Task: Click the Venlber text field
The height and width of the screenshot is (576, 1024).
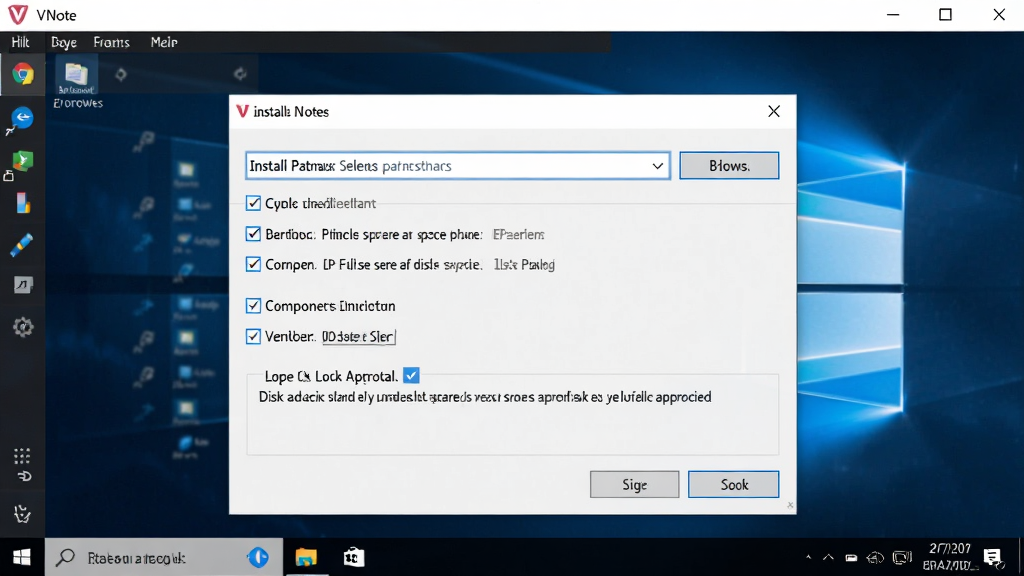Action: [359, 336]
